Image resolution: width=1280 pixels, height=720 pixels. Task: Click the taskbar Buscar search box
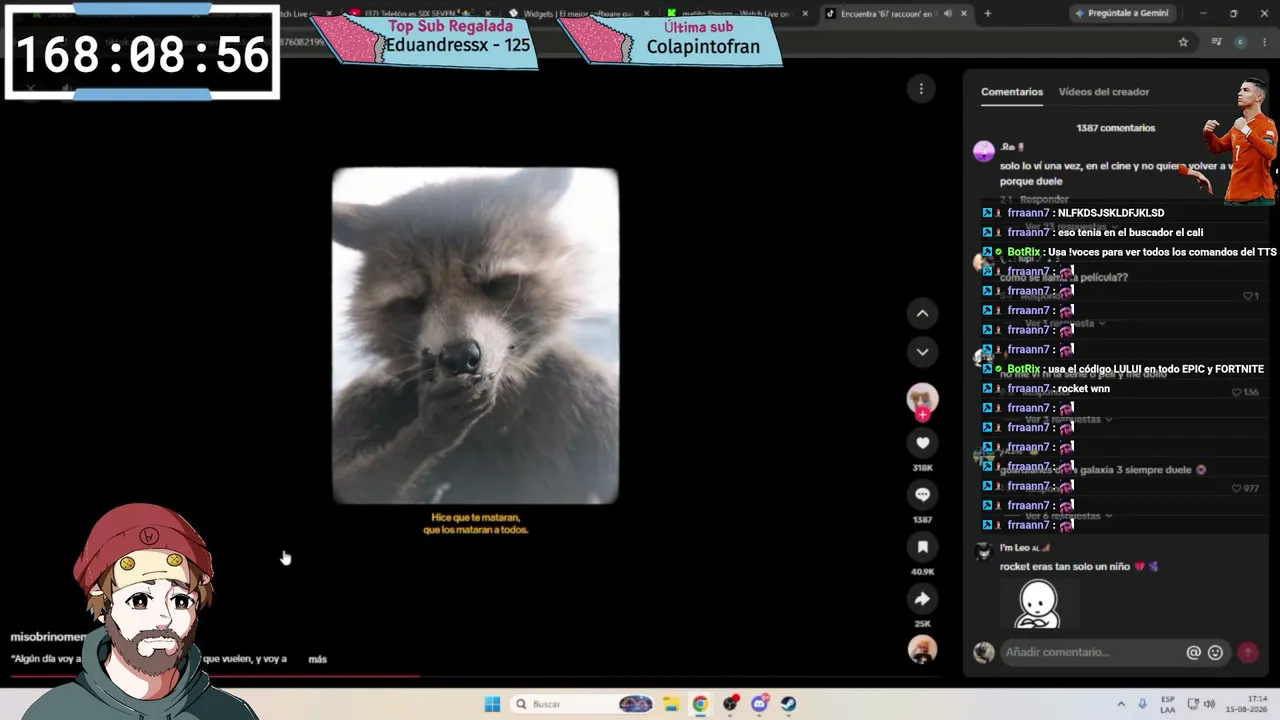pos(584,704)
